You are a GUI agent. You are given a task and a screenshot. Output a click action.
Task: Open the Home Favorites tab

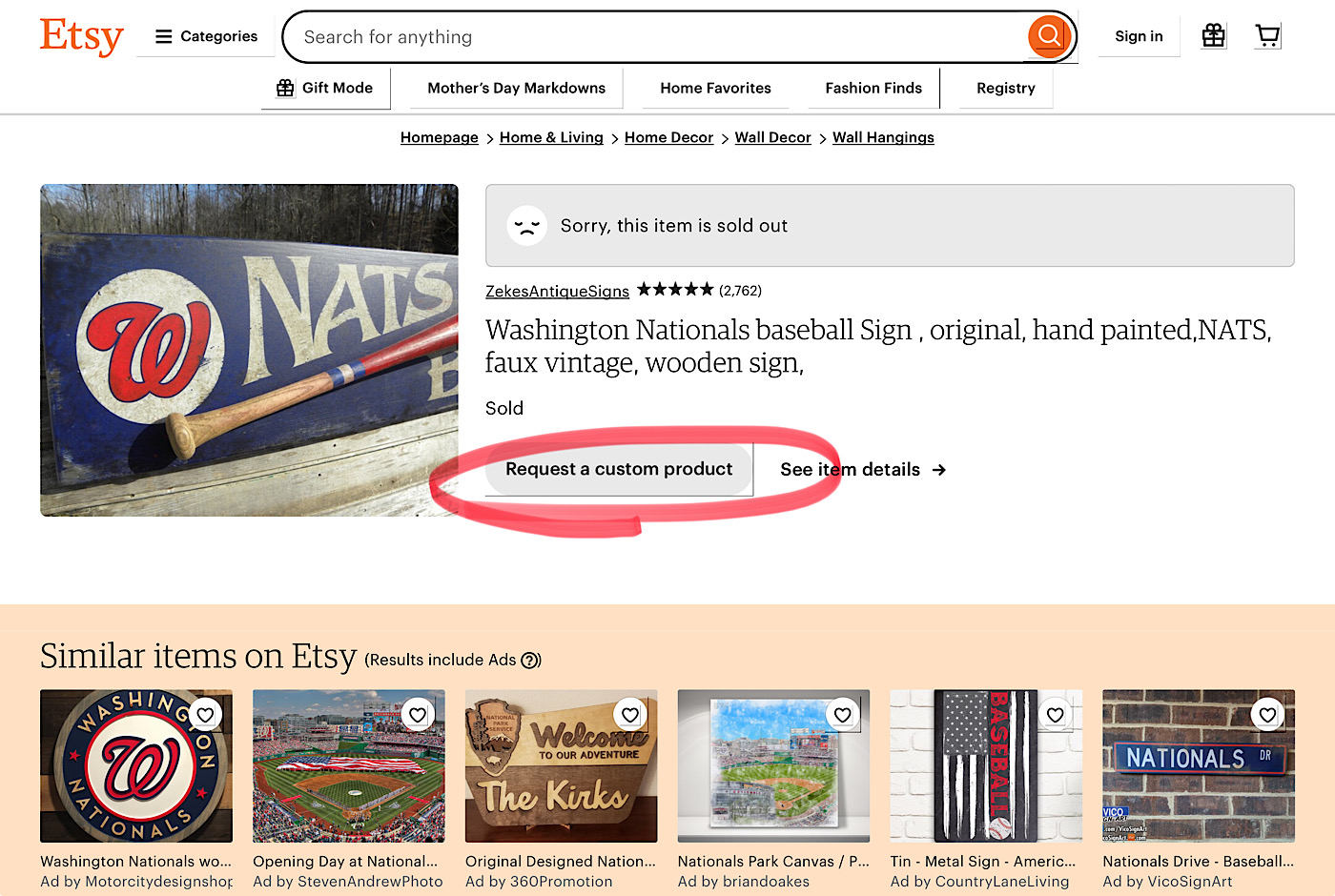pos(715,88)
